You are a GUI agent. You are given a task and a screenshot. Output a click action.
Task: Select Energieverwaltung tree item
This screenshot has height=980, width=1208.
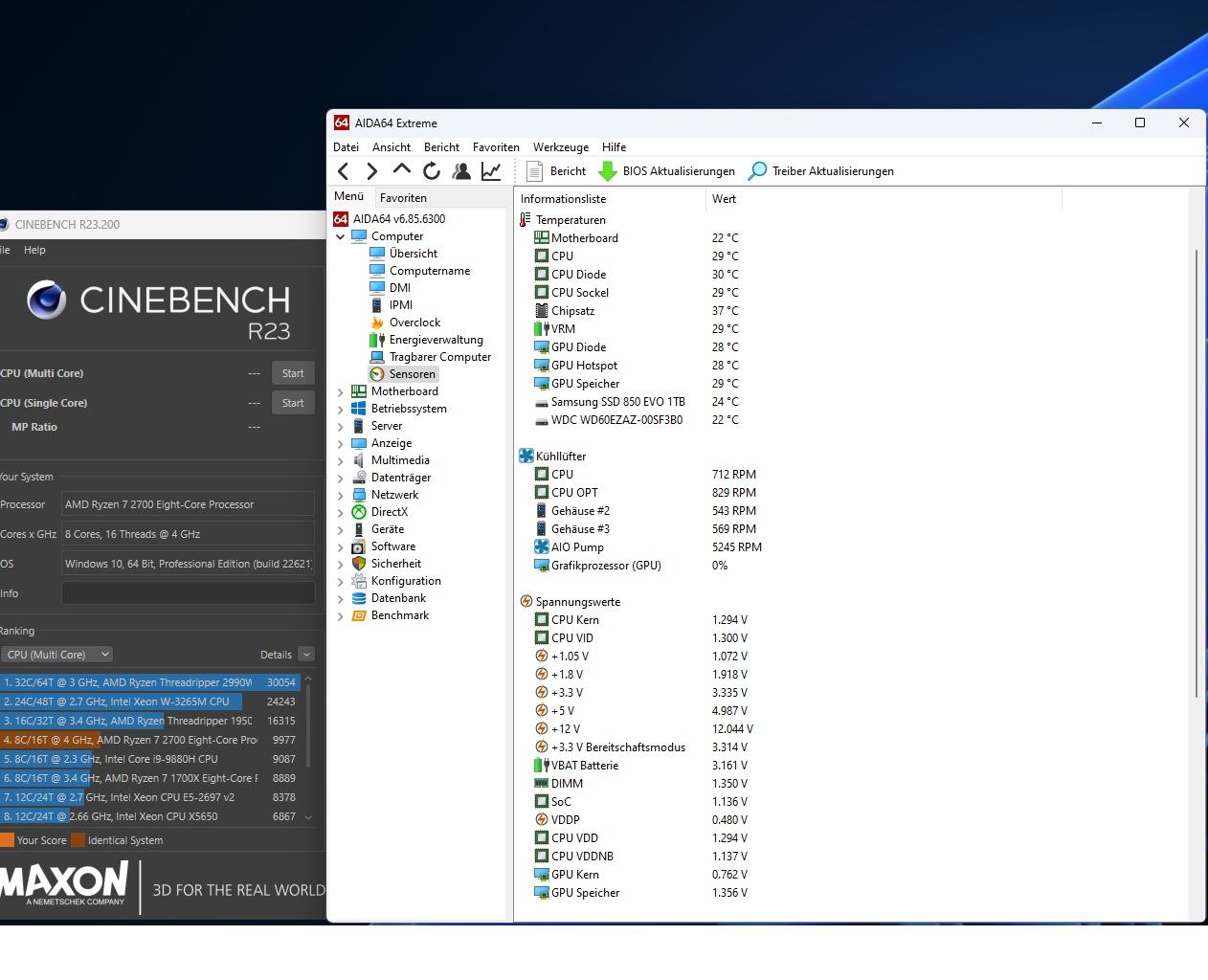tap(427, 340)
